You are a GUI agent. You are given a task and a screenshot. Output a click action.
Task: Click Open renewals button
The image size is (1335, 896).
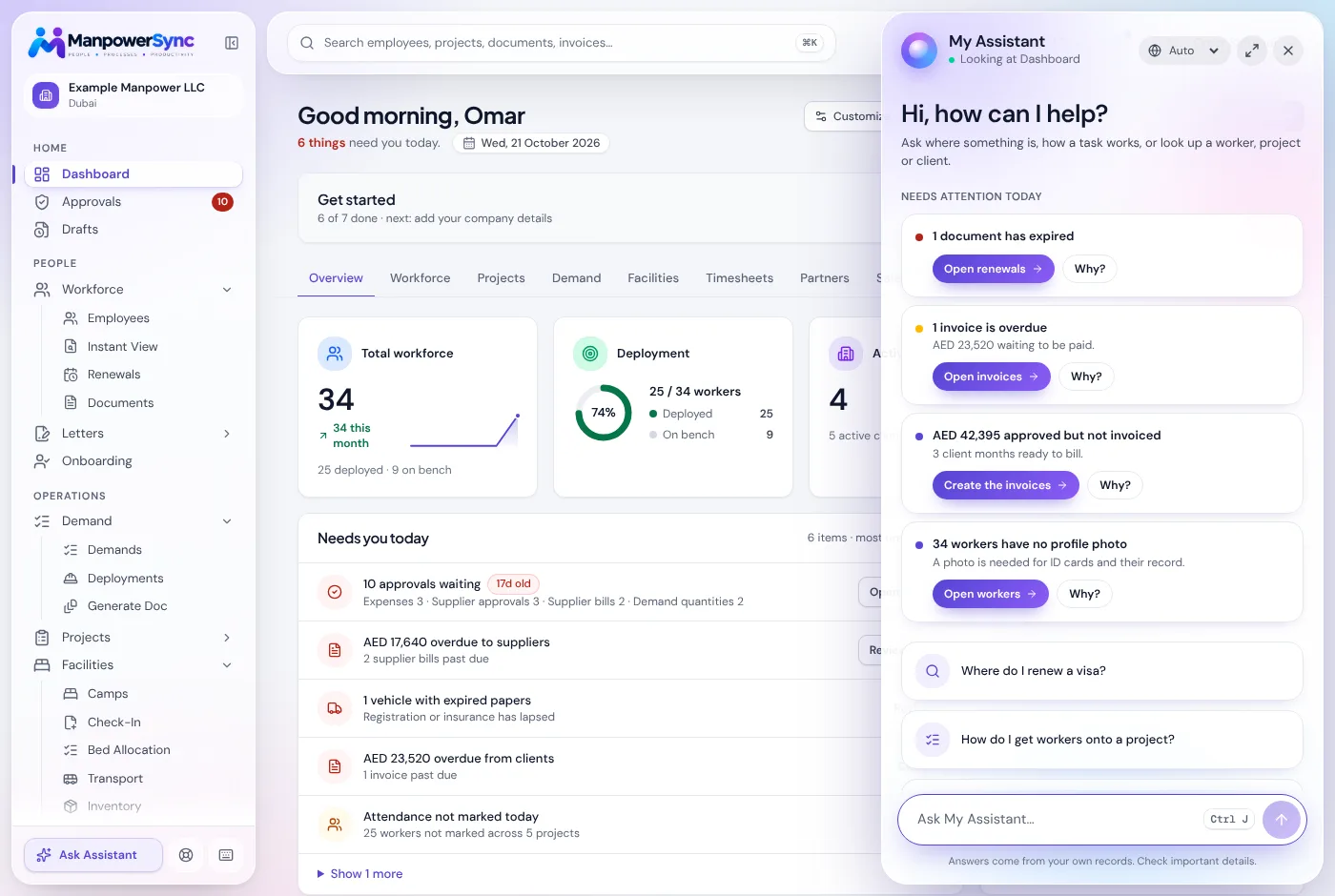994,269
